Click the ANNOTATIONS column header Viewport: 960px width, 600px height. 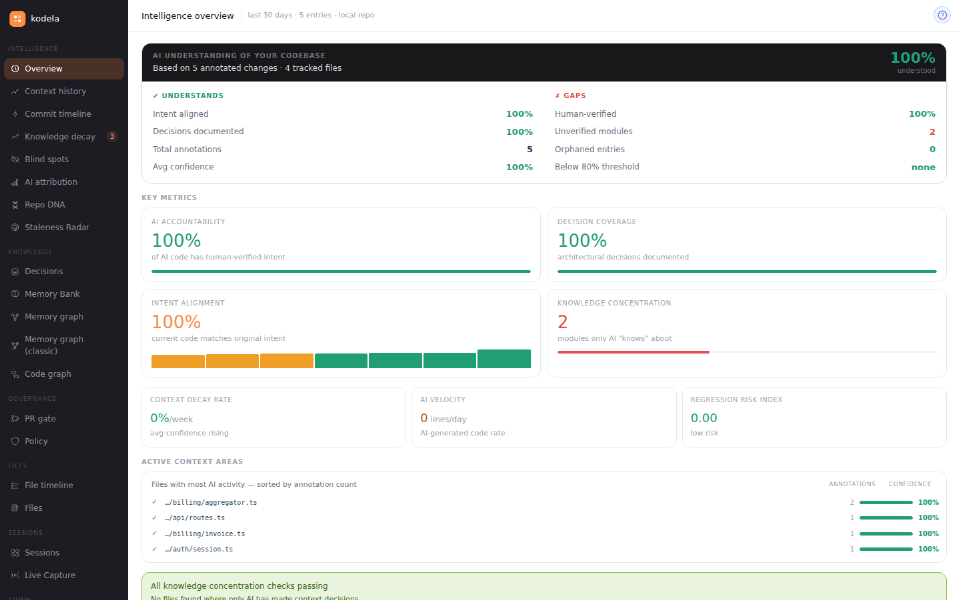[x=852, y=484]
